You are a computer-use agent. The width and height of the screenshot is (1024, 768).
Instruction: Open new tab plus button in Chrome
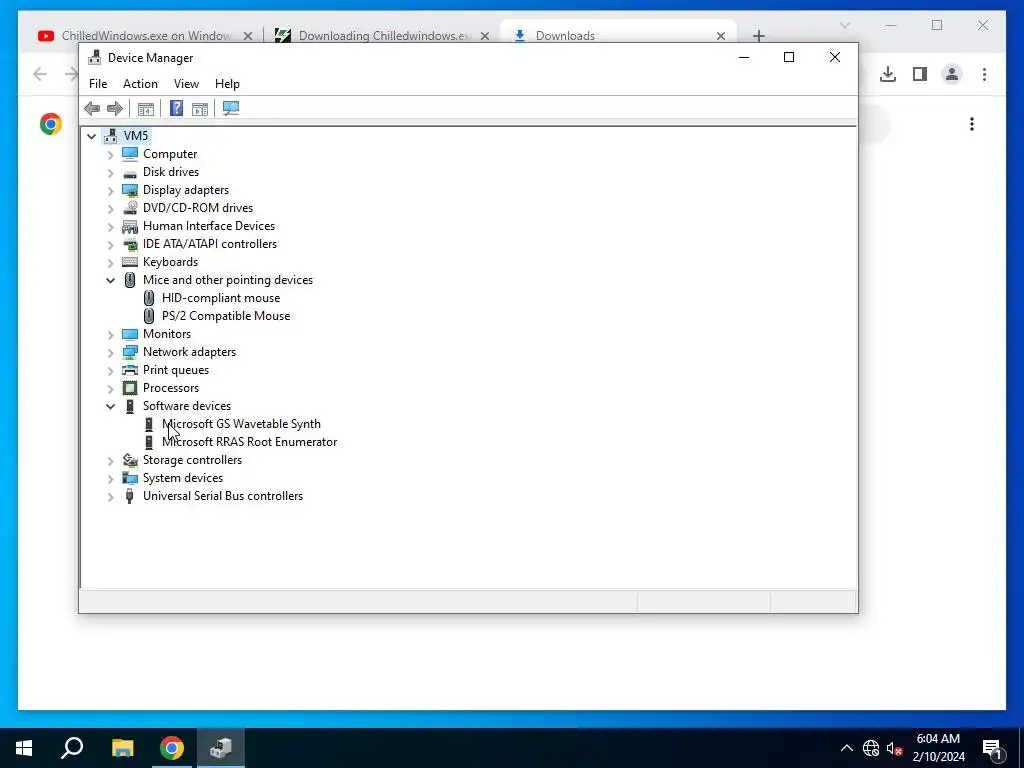point(758,36)
